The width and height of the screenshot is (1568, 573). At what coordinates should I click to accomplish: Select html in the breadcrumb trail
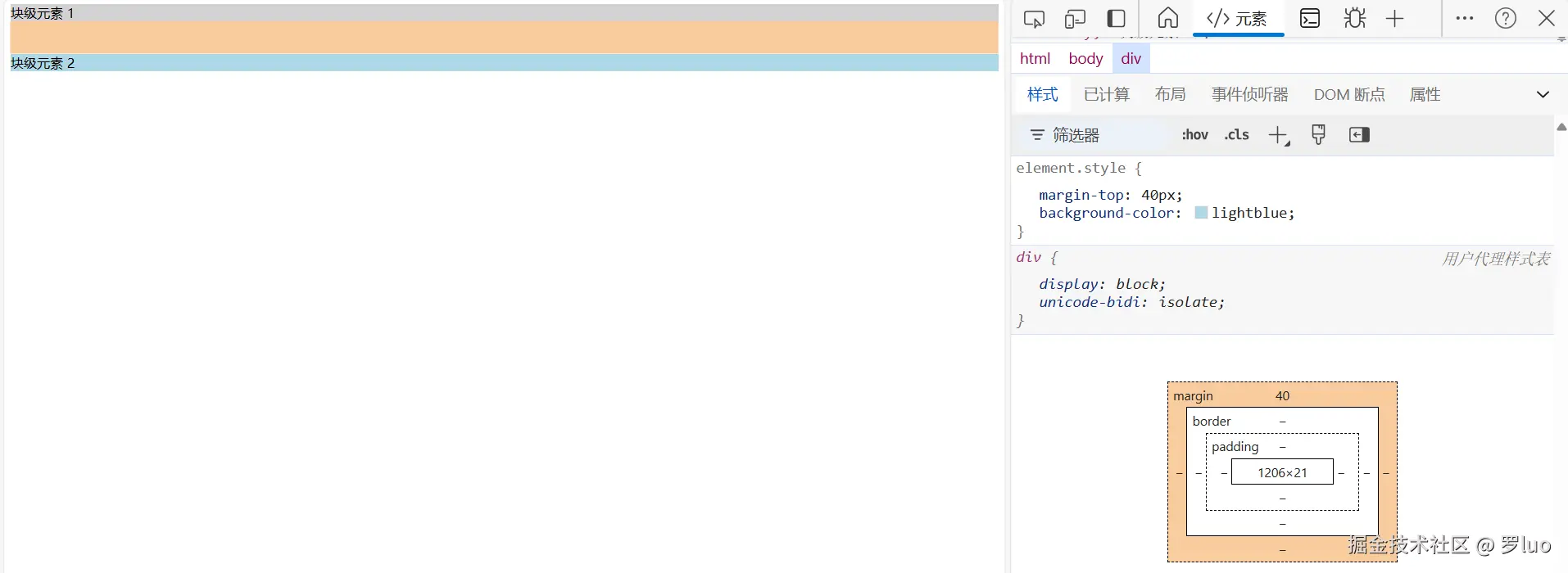[x=1035, y=58]
